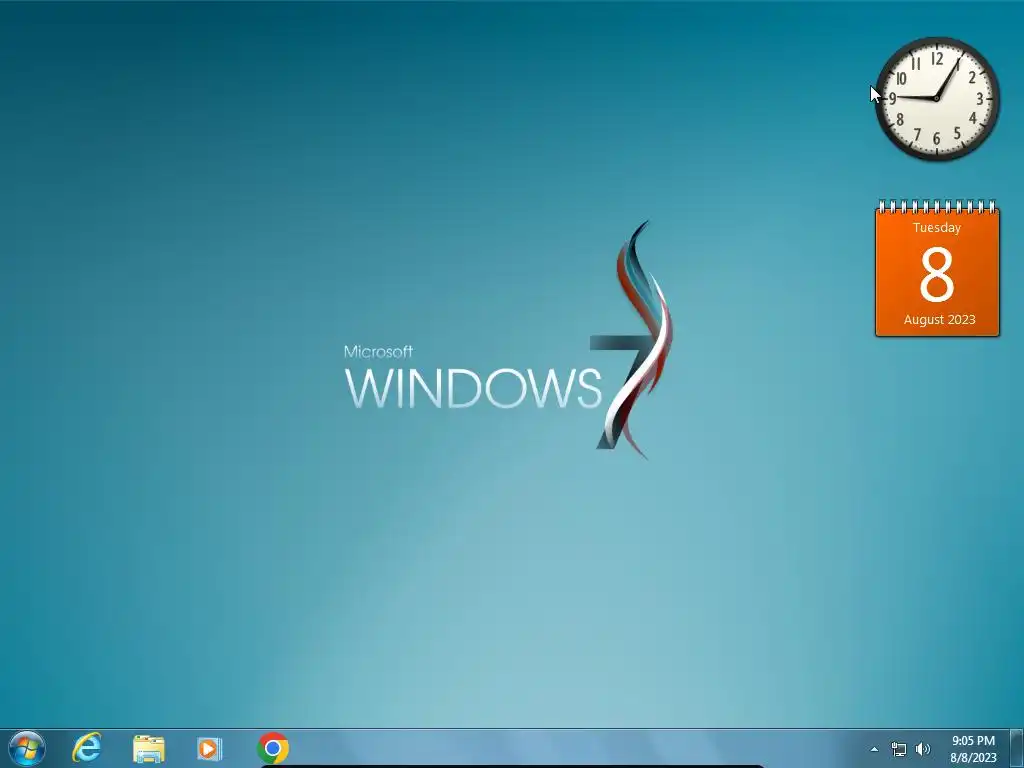Launch Internet Explorer from the taskbar

pos(87,748)
